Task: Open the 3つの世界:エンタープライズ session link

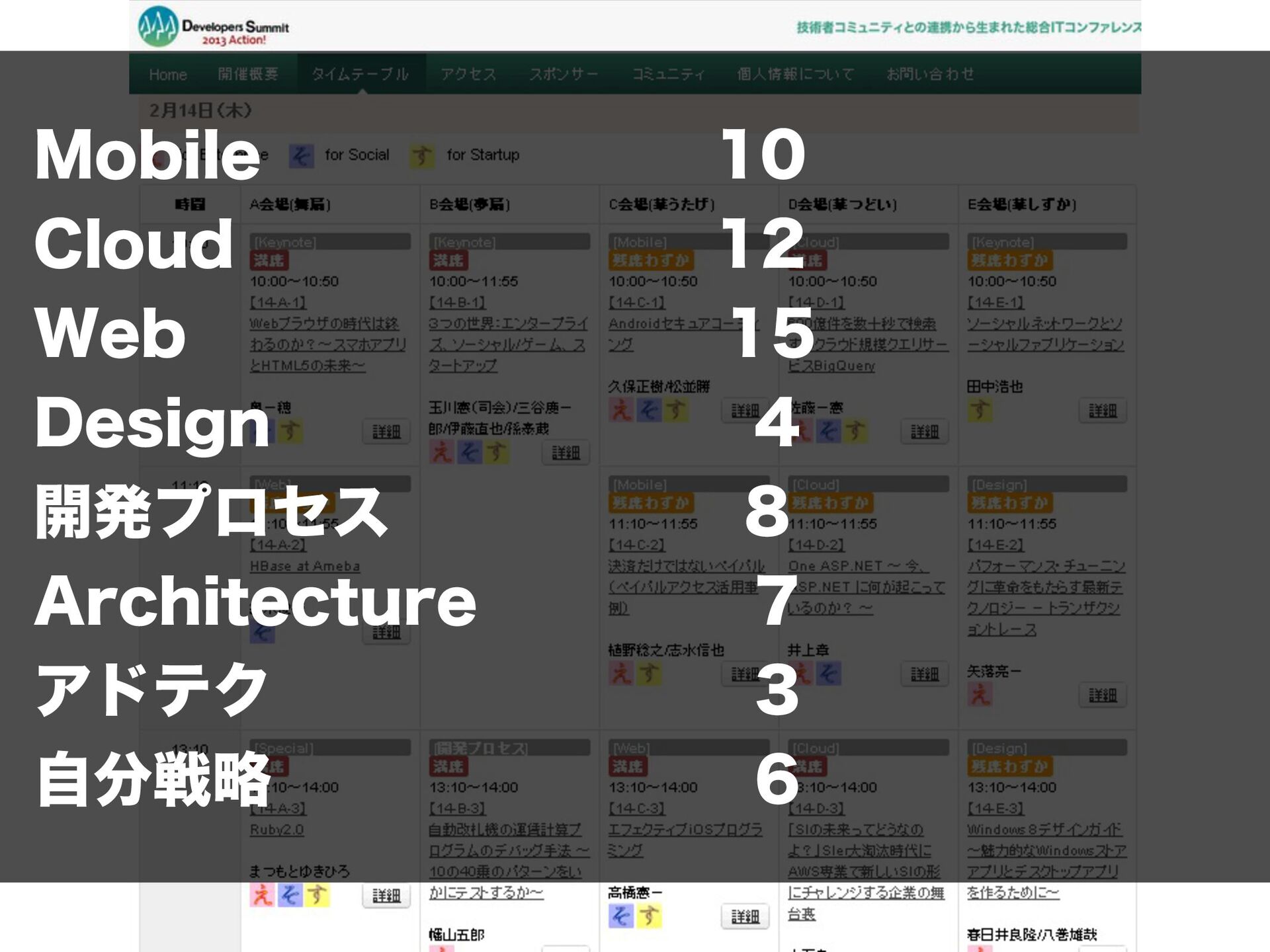Action: (508, 344)
